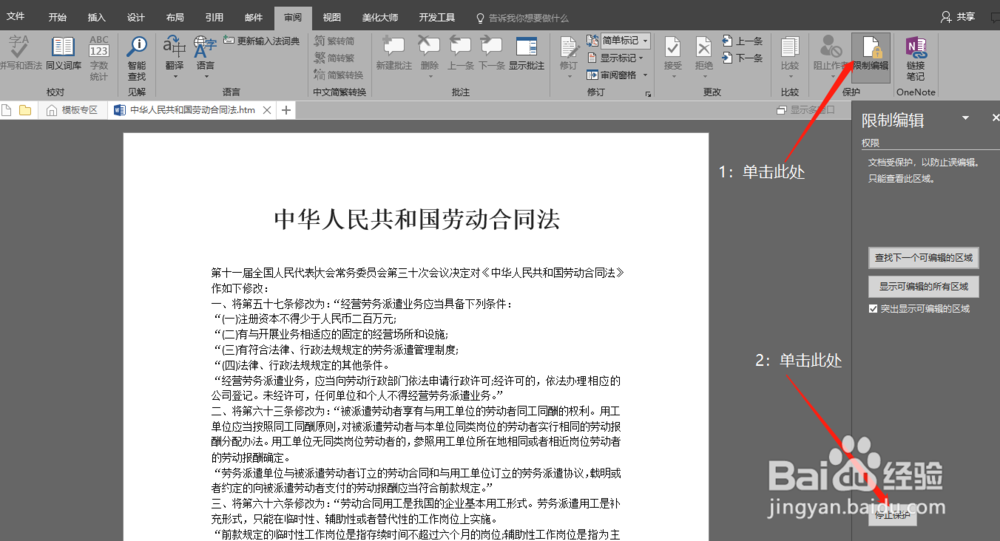This screenshot has height=541, width=1000.
Task: Open the 修订 group dialog launcher
Action: 648,94
